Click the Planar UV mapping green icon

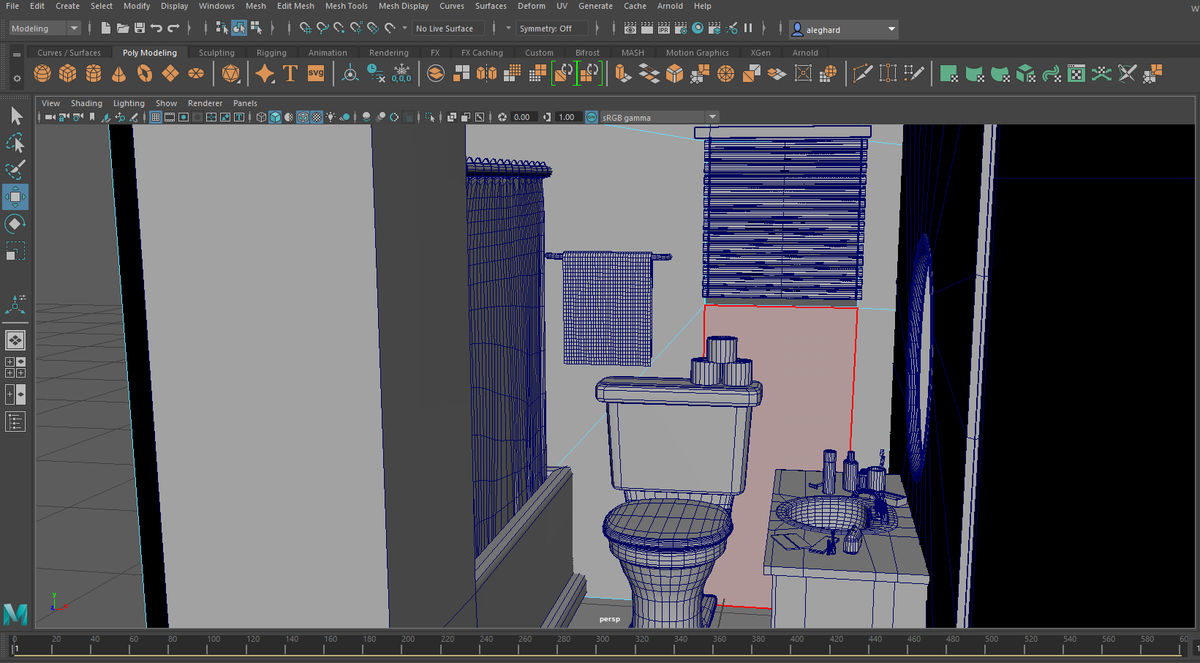click(949, 73)
